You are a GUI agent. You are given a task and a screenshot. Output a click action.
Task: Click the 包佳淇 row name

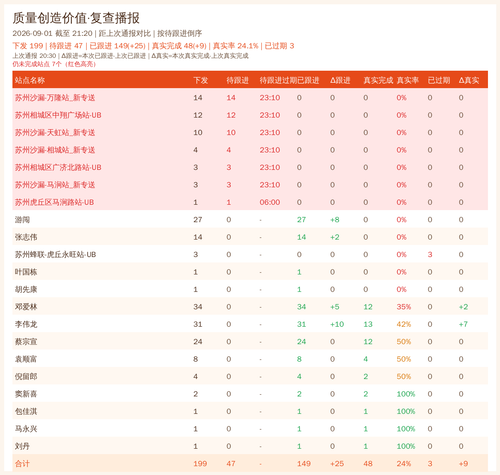[26, 411]
